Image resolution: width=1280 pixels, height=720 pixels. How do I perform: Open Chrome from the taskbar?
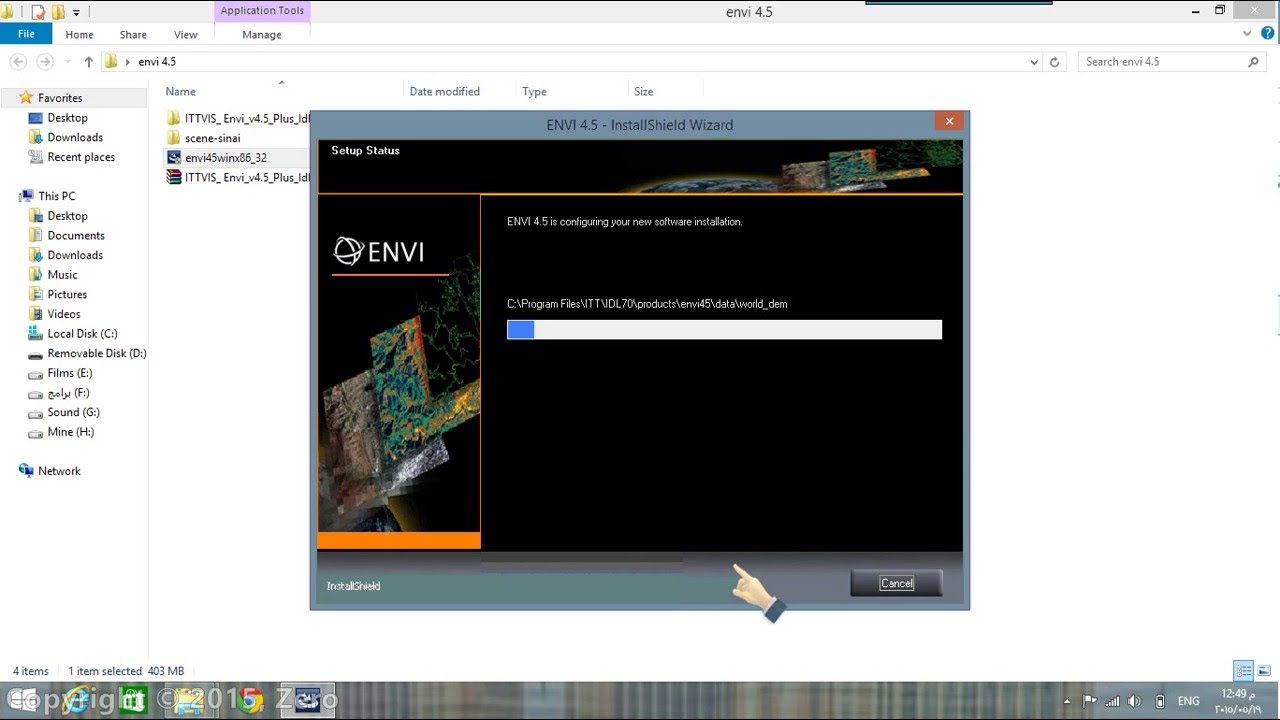(x=250, y=701)
